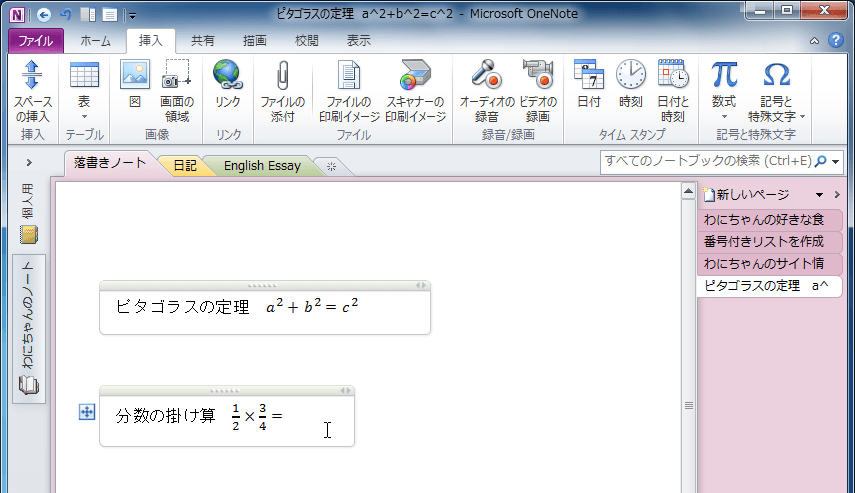This screenshot has width=855, height=493.
Task: Click the Table (表) icon
Action: coord(84,75)
